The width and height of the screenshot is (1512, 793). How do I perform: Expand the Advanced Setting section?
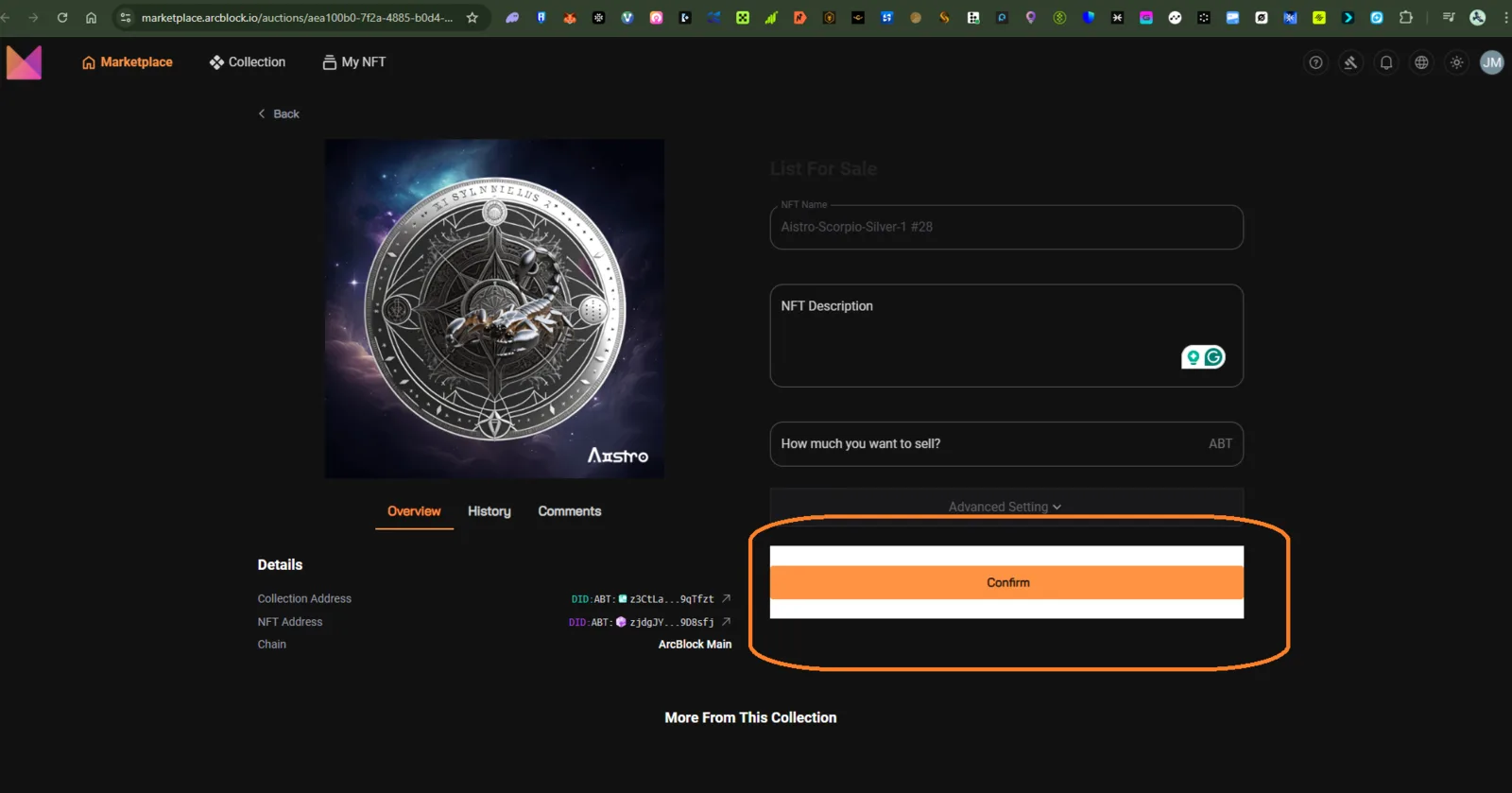pyautogui.click(x=1005, y=507)
